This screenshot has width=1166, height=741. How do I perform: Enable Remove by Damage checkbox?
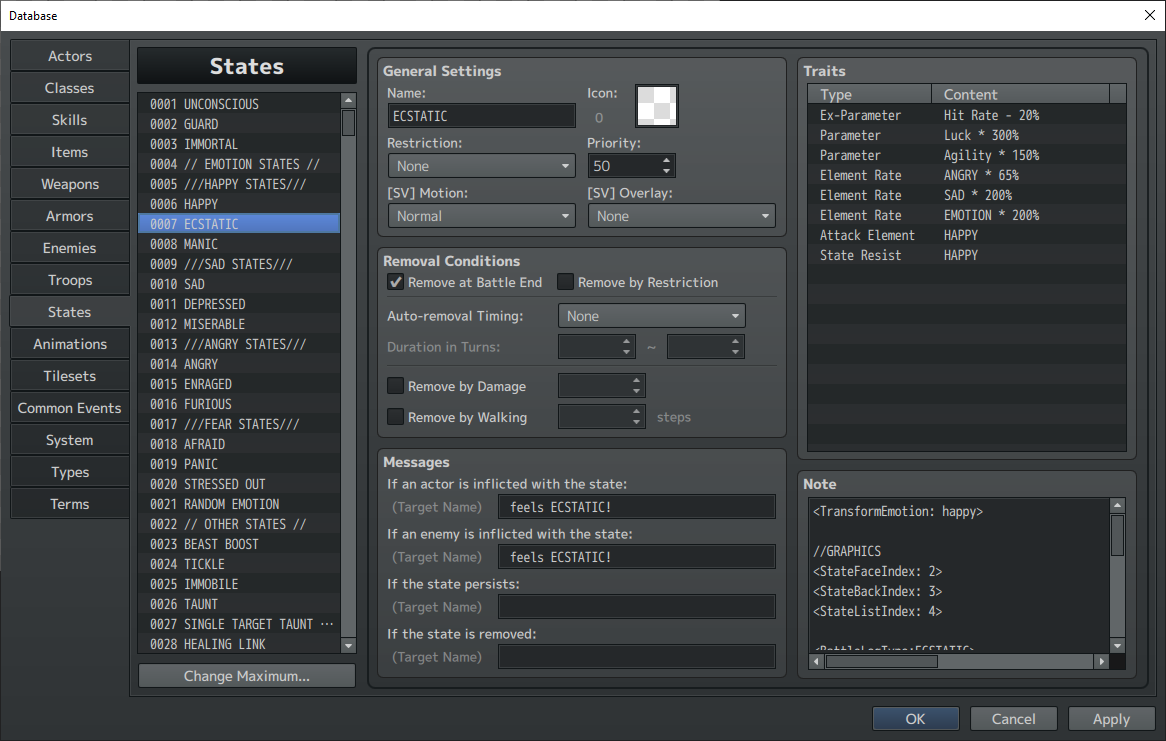[396, 386]
